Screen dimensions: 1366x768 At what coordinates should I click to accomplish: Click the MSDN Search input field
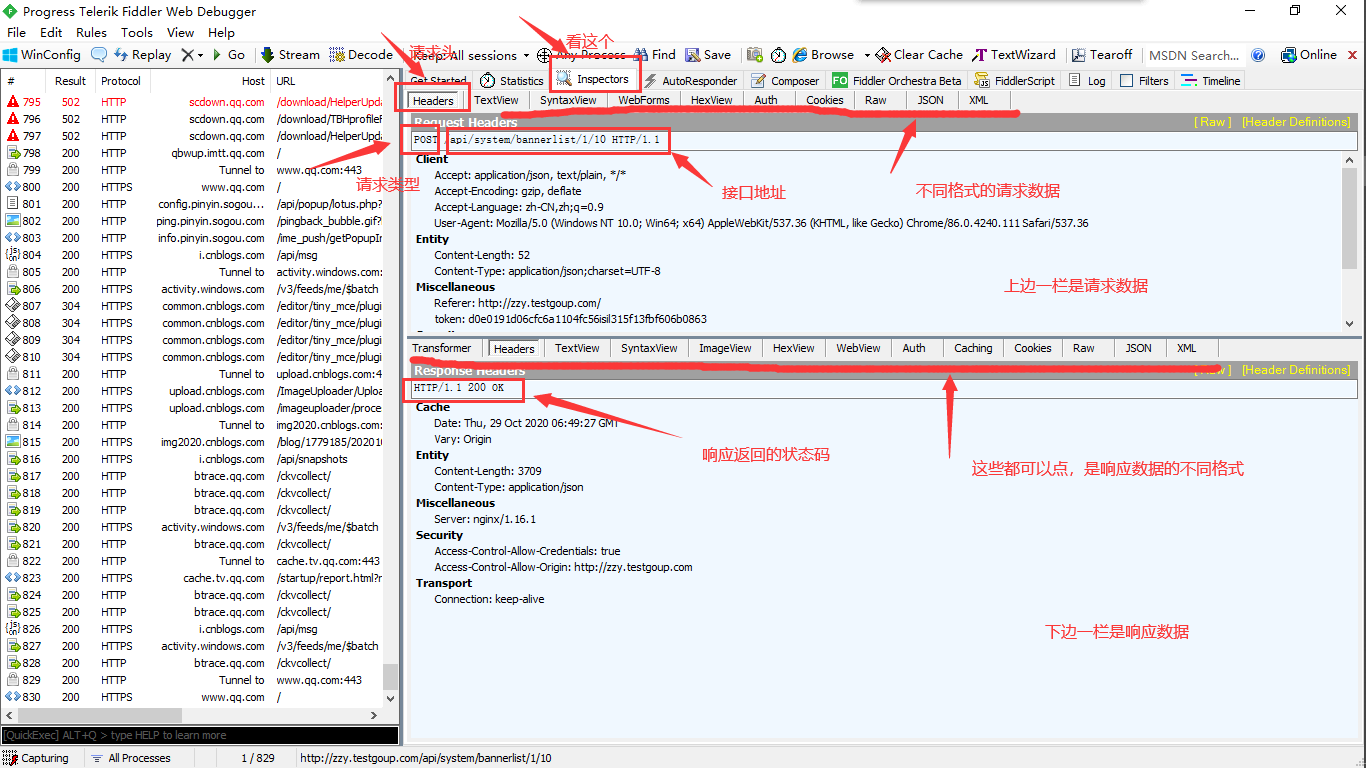(x=1194, y=55)
